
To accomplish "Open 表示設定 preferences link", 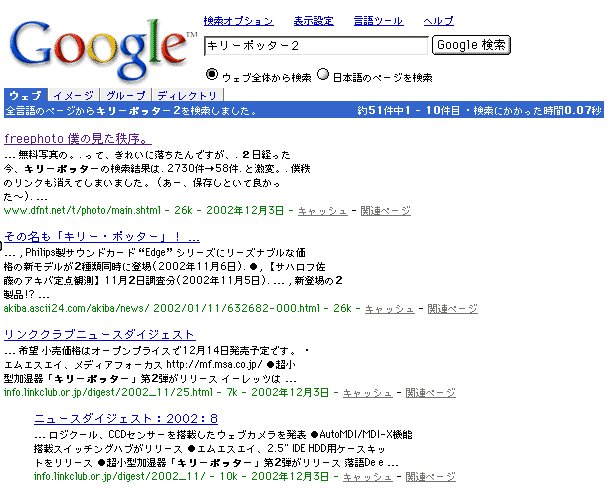I will [315, 20].
